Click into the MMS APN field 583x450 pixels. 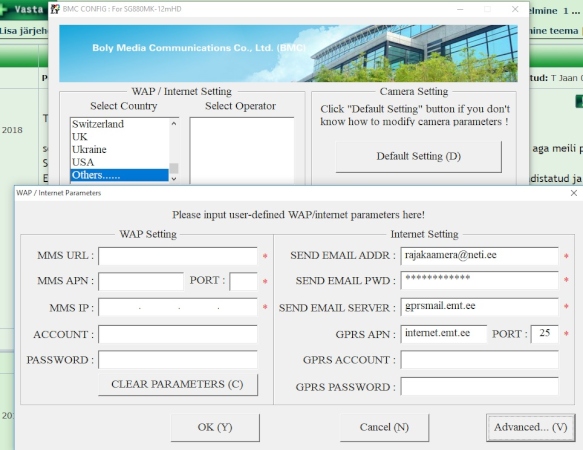(x=141, y=281)
